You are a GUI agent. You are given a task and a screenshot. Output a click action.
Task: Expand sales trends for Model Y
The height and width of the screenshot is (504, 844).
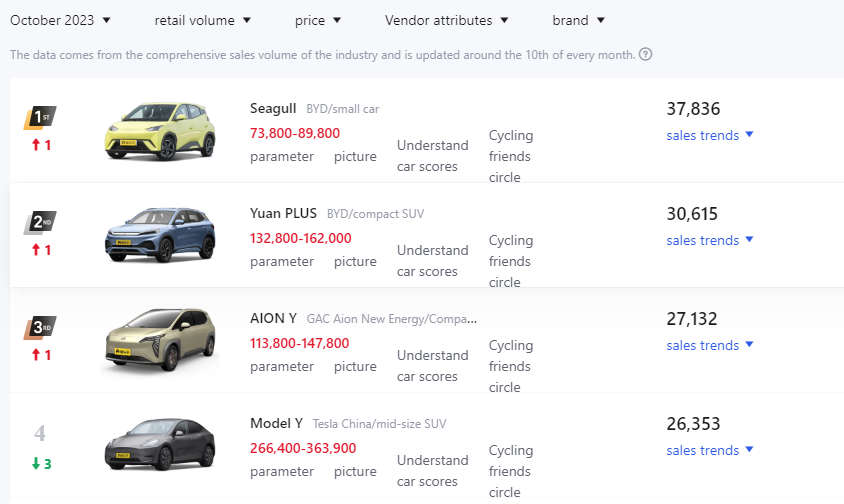pos(710,450)
